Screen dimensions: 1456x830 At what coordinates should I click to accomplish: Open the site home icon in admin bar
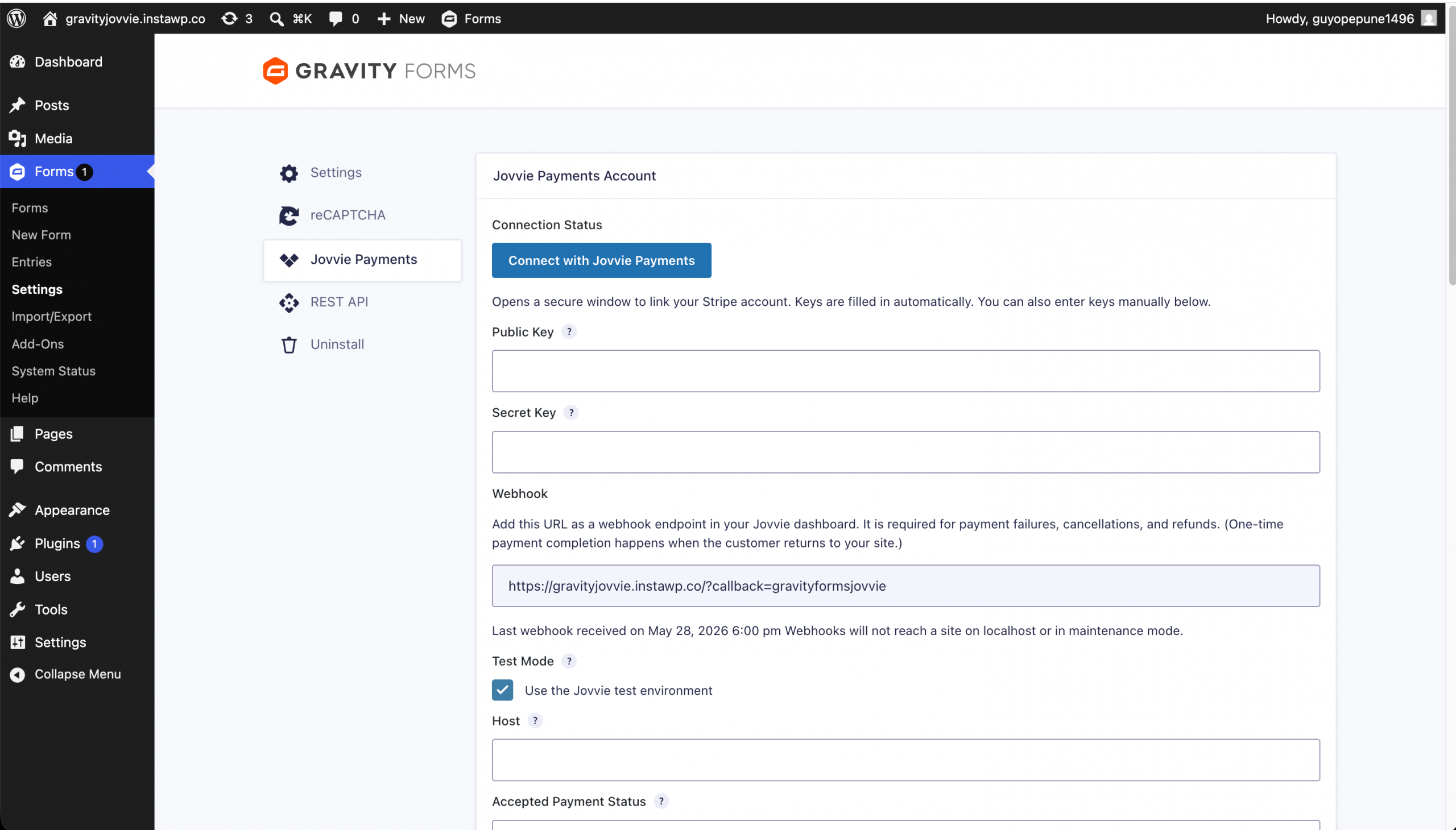(x=50, y=18)
